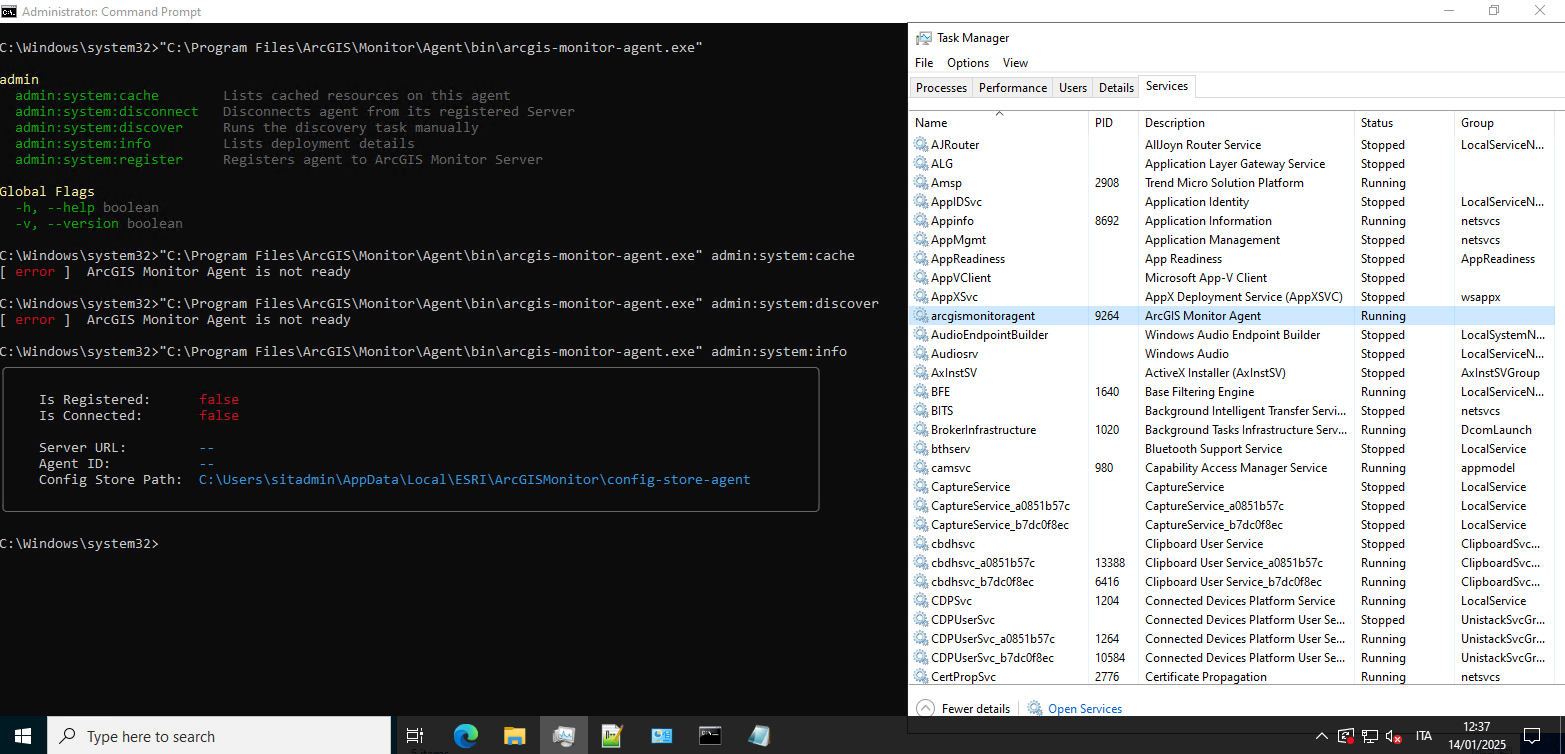Click the blue pie chart taskbar icon
Screen dimensions: 1565x754
661,736
